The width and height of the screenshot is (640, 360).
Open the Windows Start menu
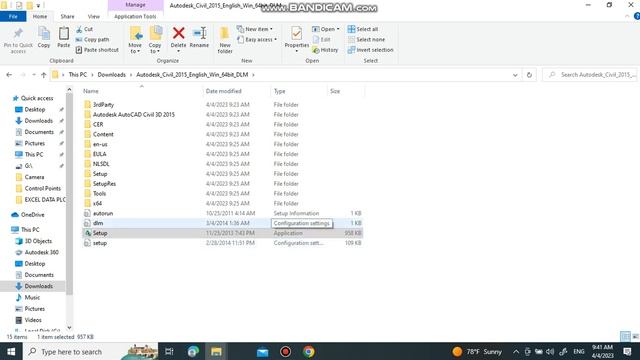point(11,351)
